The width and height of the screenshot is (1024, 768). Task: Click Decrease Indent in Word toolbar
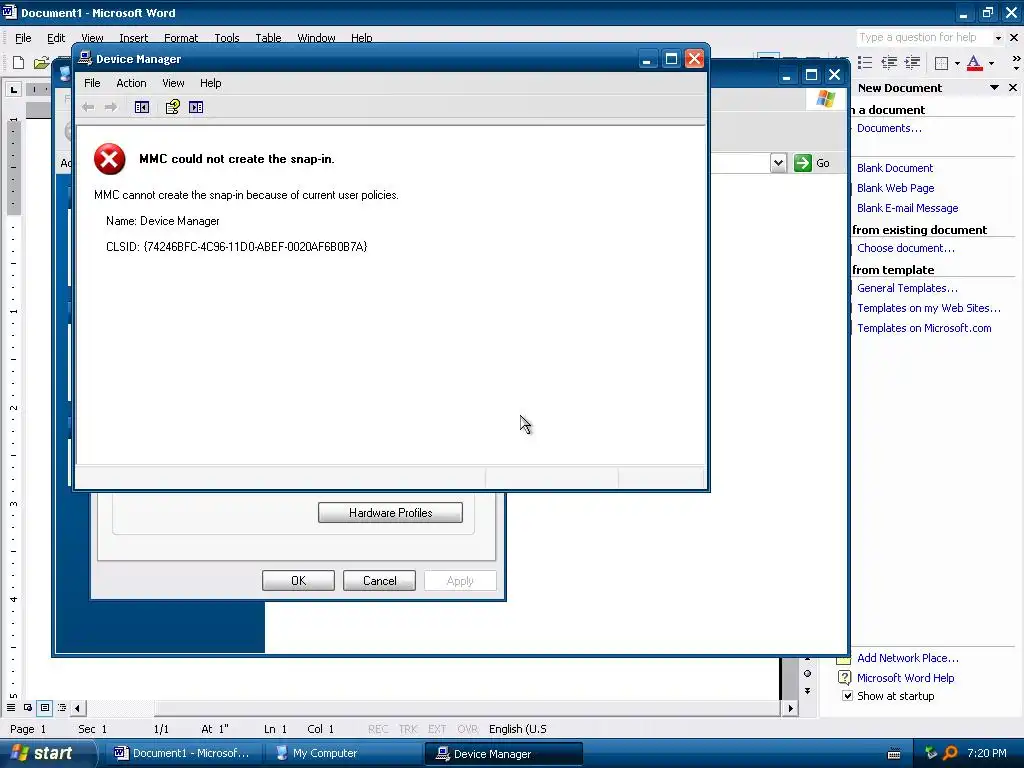[x=889, y=63]
